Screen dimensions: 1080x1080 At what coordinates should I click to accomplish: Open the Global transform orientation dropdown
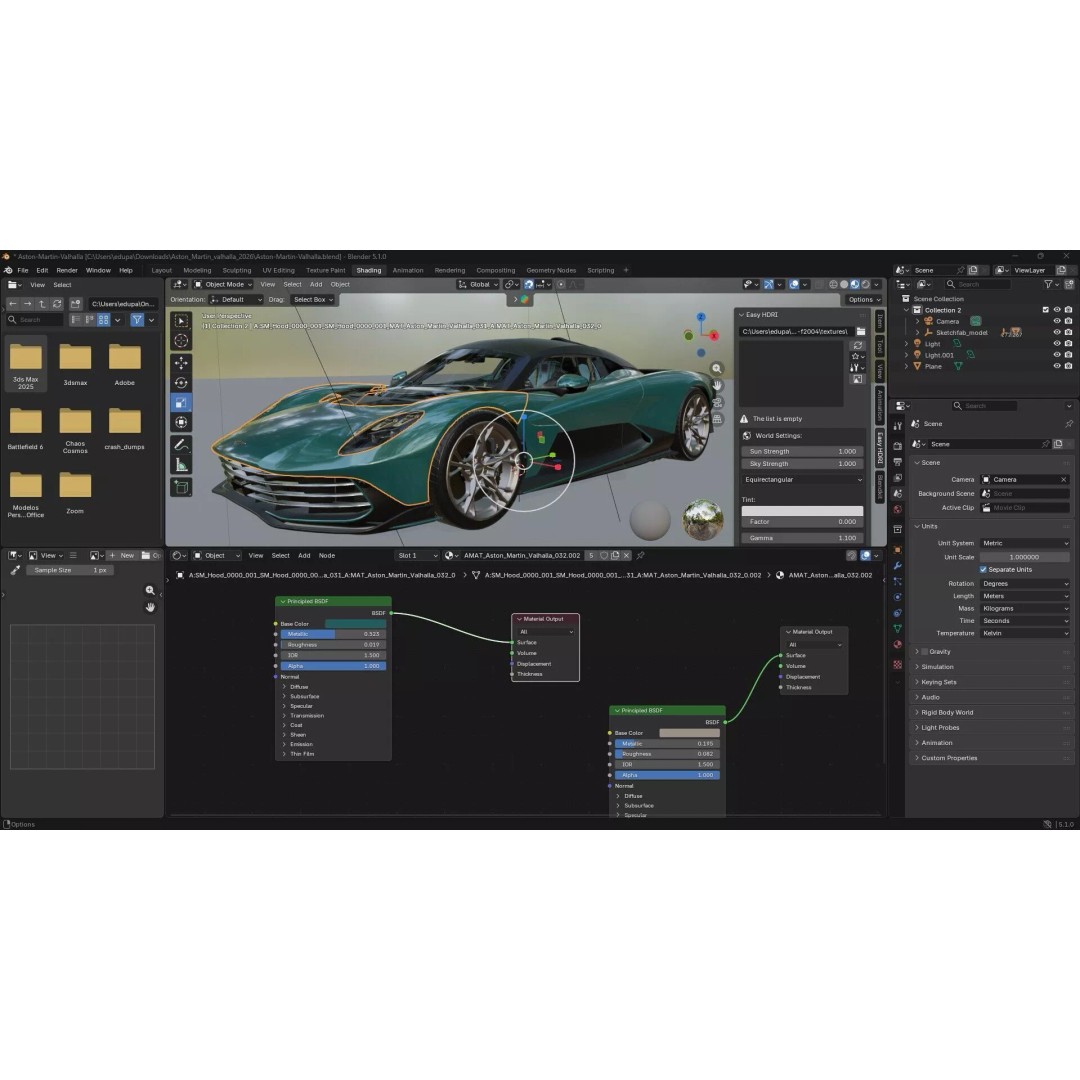pyautogui.click(x=478, y=284)
